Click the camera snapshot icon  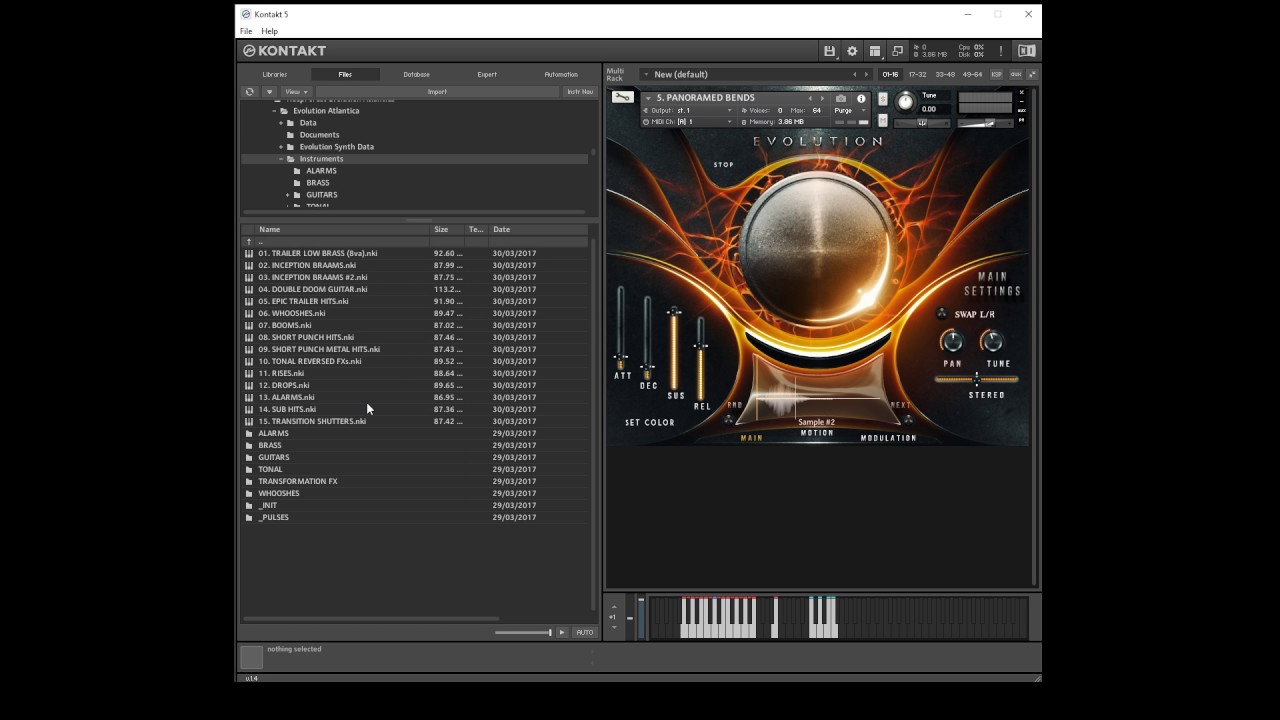[841, 98]
